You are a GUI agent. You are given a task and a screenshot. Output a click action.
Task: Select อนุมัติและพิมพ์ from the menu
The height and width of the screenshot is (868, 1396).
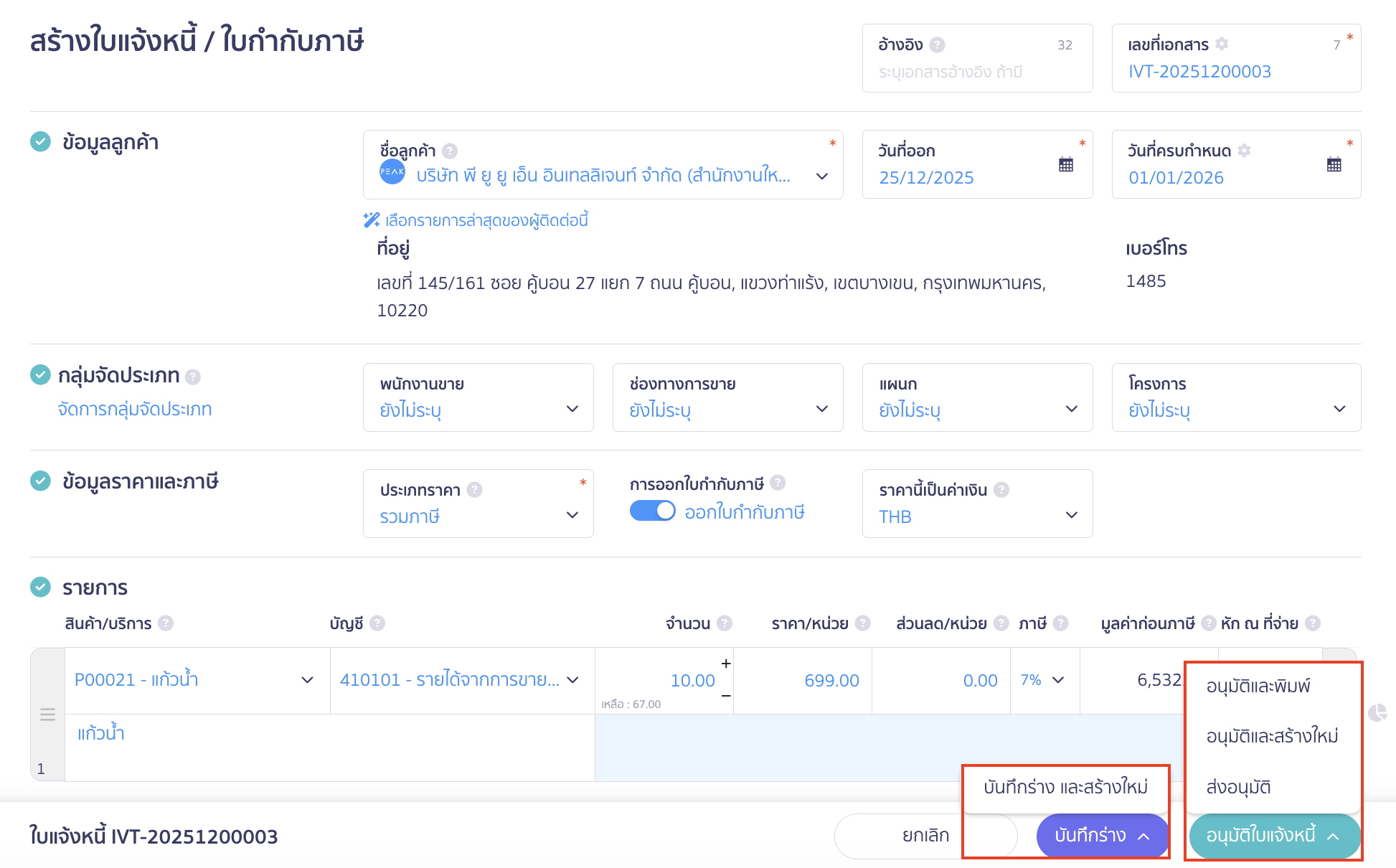1258,686
